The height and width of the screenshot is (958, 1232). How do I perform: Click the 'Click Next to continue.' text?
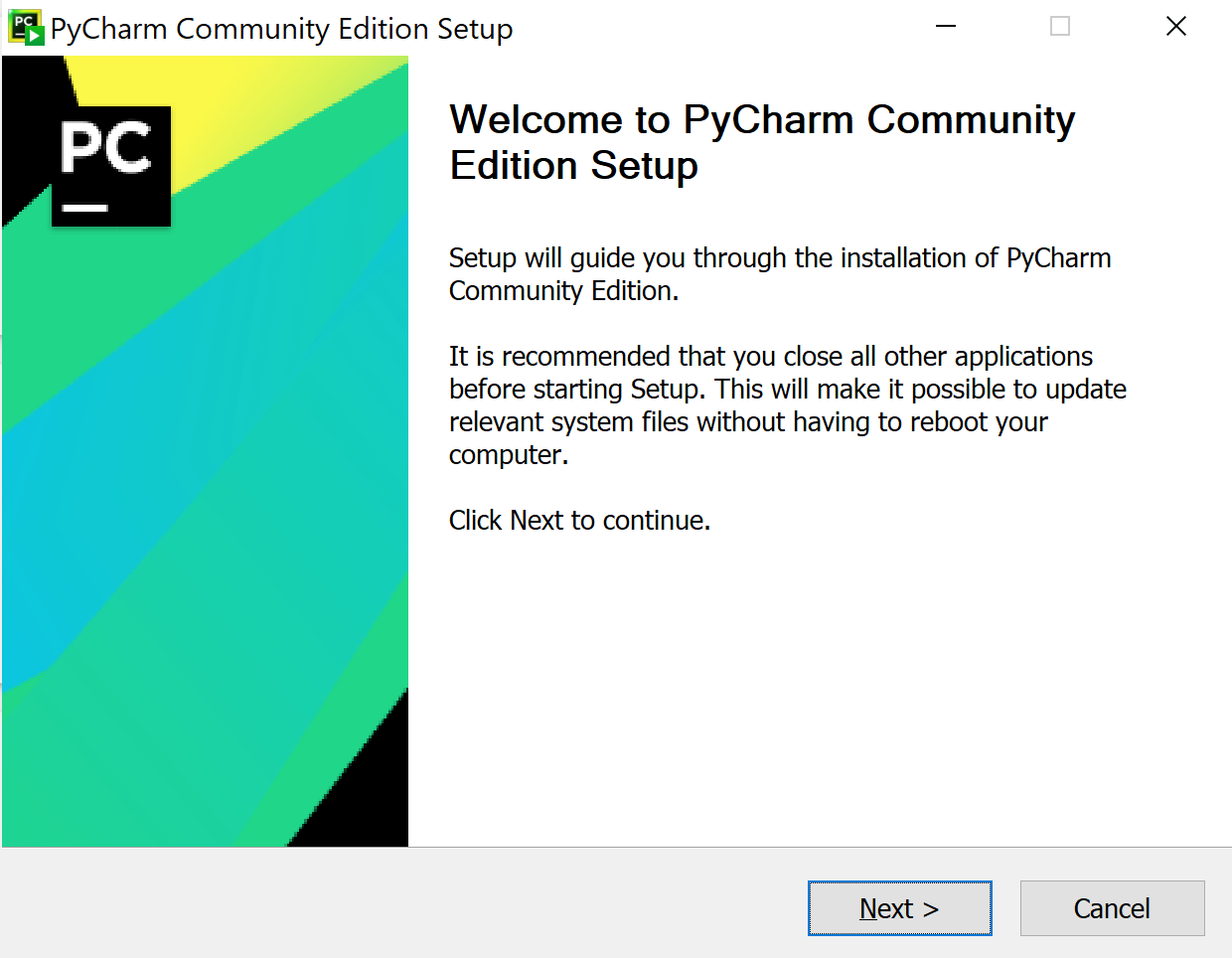(579, 521)
